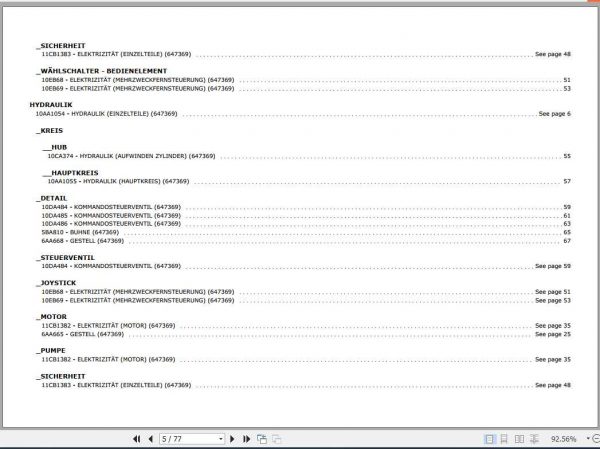Click the __HAUPTKREIS subheading
Viewport: 600px width, 449px height.
tap(70, 173)
